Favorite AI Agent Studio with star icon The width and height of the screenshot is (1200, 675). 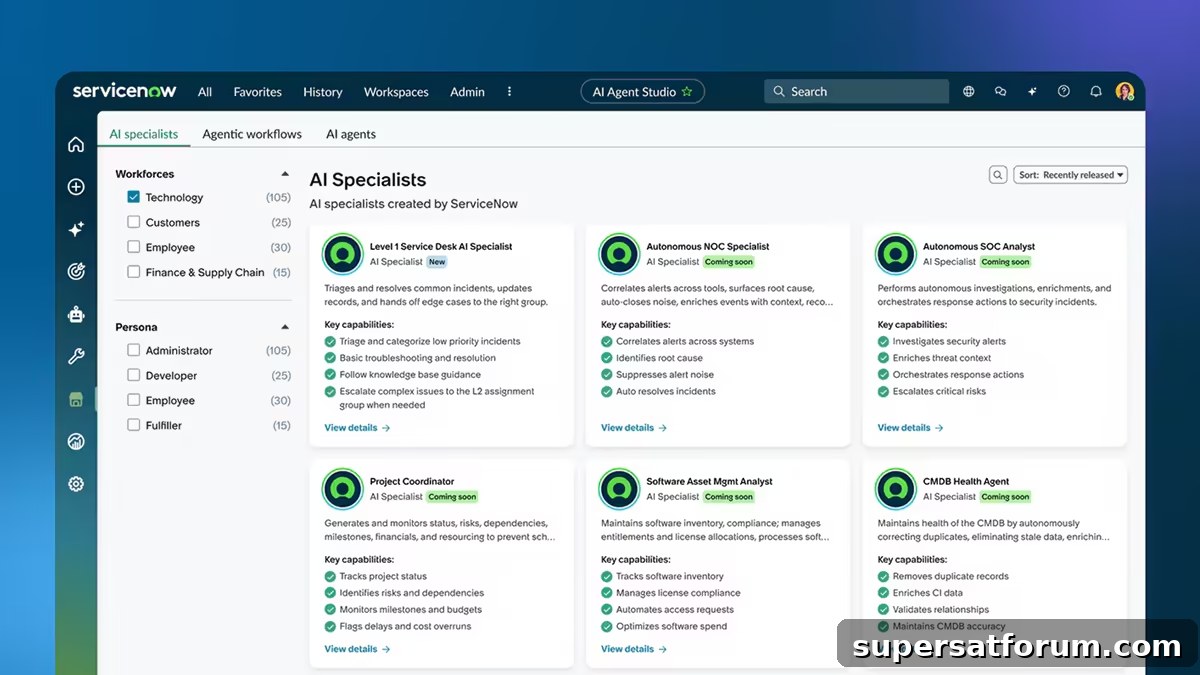(x=687, y=92)
